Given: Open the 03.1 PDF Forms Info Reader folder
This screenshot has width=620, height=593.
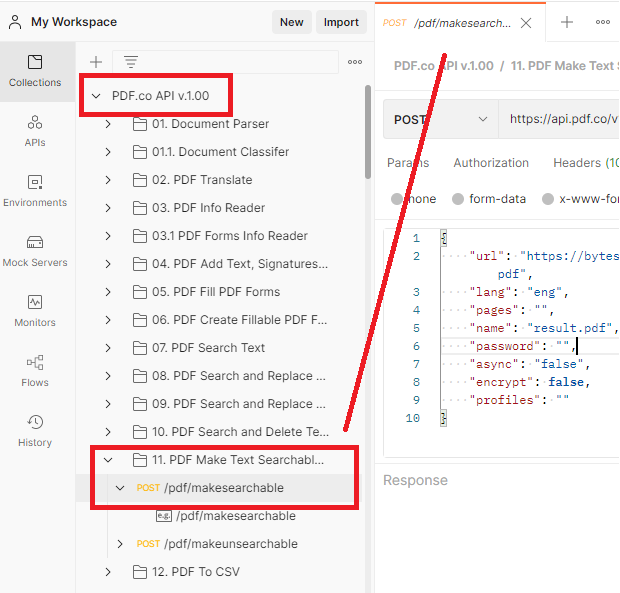Looking at the screenshot, I should [230, 236].
